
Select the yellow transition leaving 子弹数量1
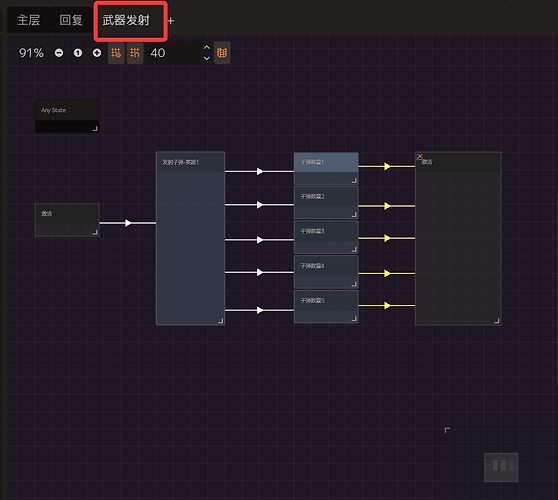tap(387, 166)
